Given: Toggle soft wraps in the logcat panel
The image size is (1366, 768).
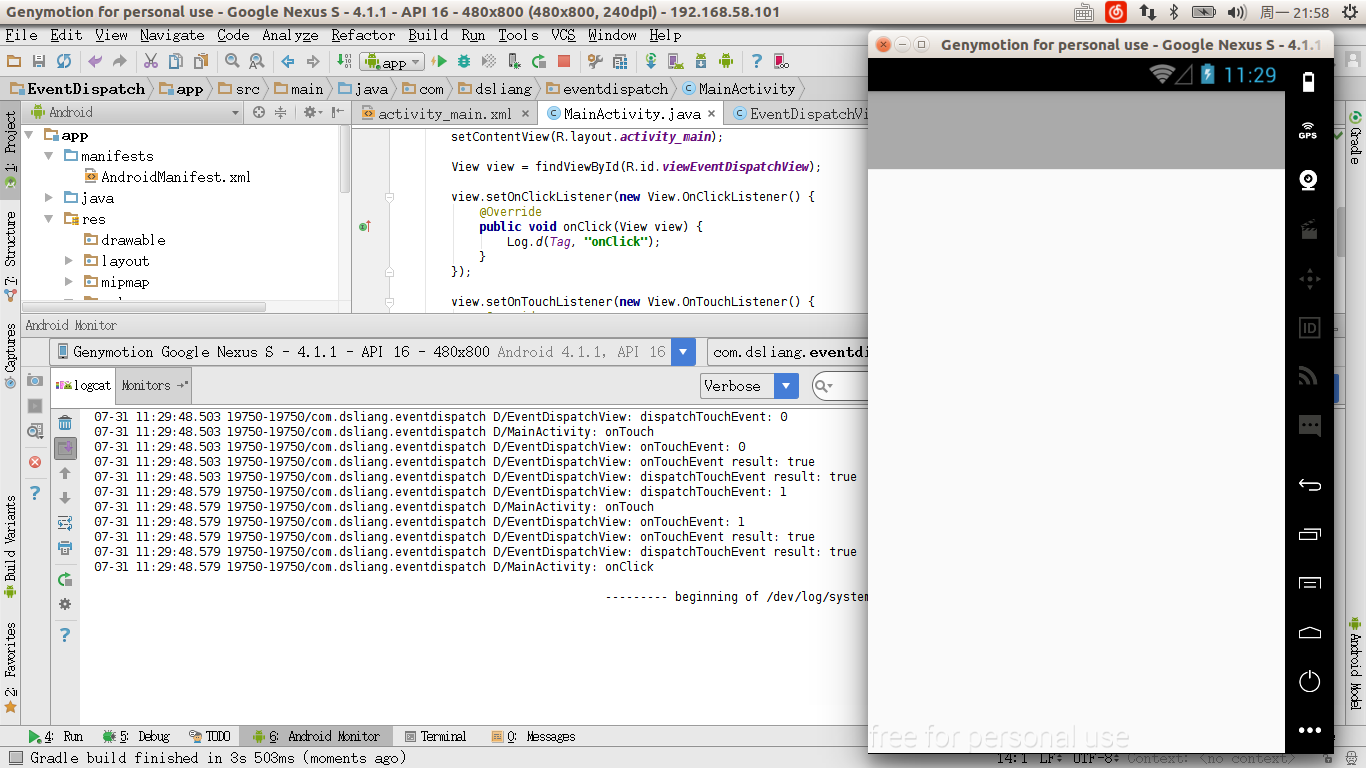Looking at the screenshot, I should [x=65, y=523].
